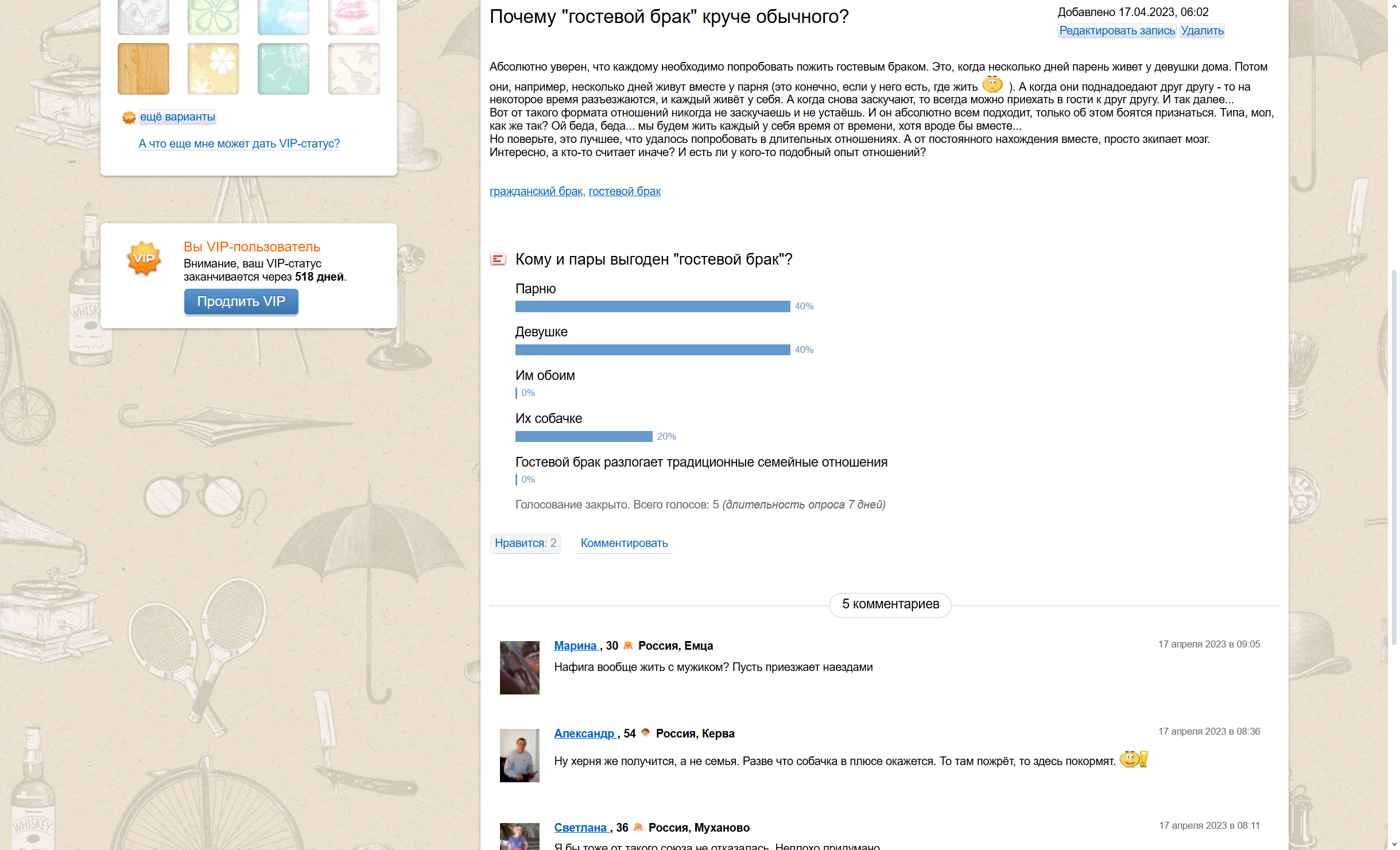The image size is (1400, 850).
Task: Open Марина's avatar thumbnail
Action: coord(519,667)
